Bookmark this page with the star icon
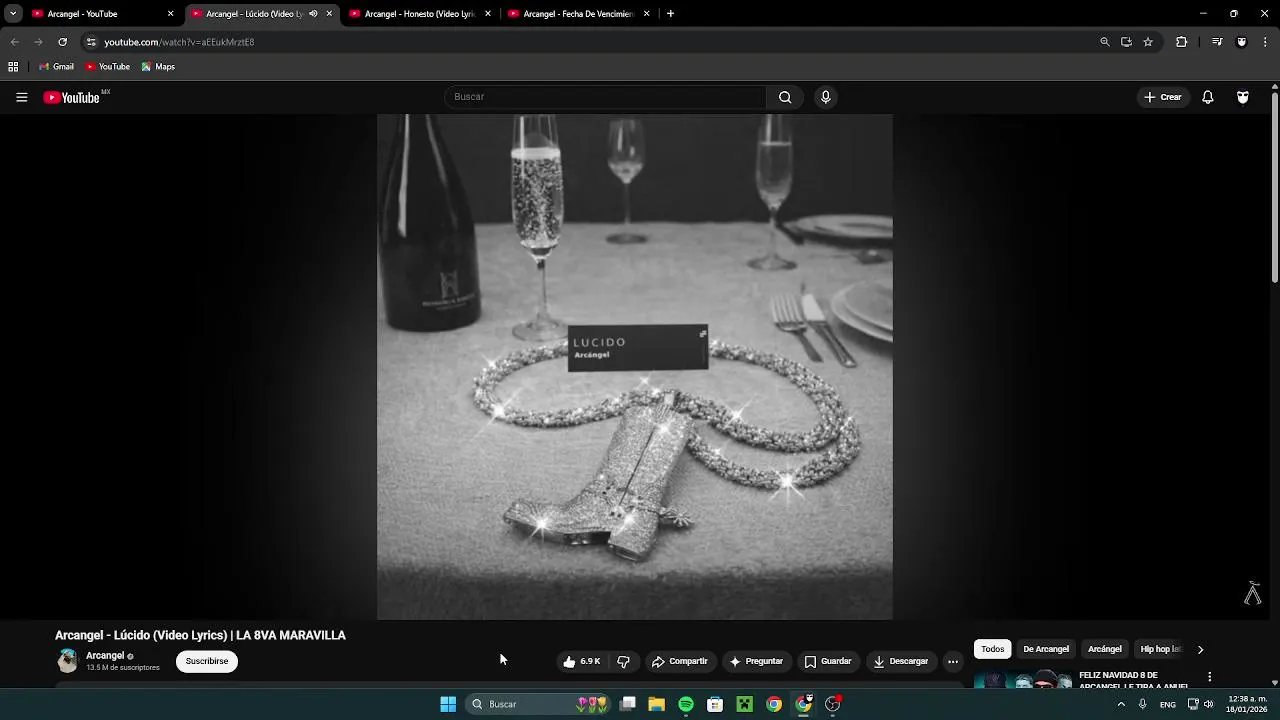 (1148, 42)
